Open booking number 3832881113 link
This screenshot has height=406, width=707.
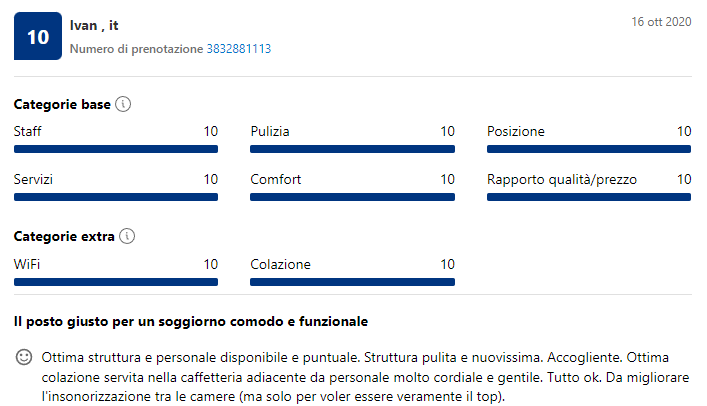pos(239,49)
